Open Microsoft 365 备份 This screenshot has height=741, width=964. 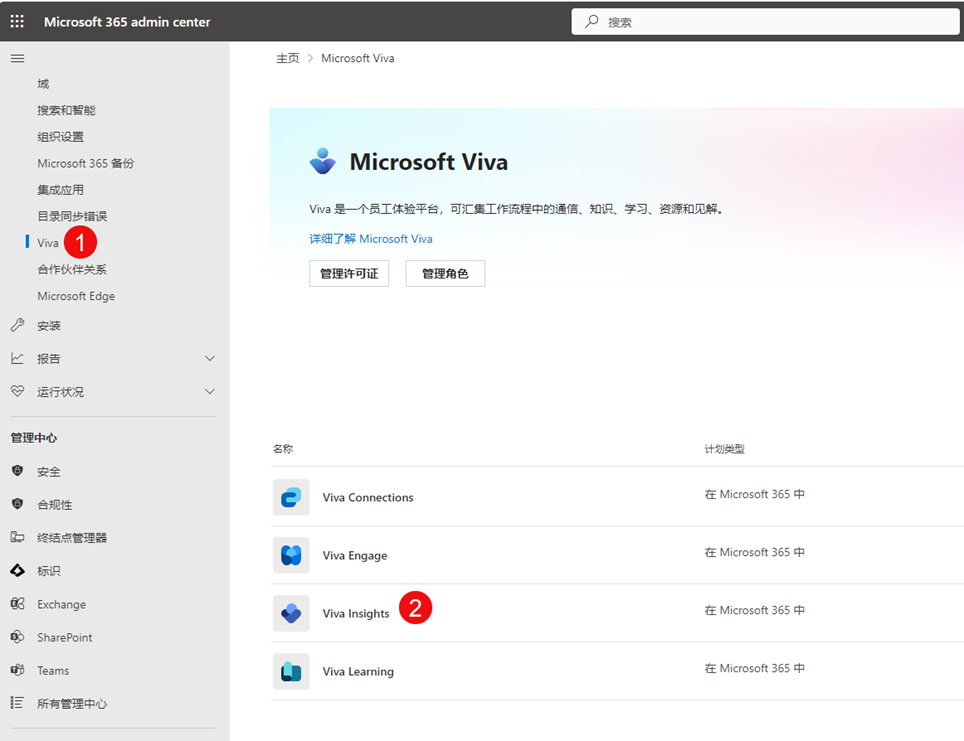coord(85,163)
